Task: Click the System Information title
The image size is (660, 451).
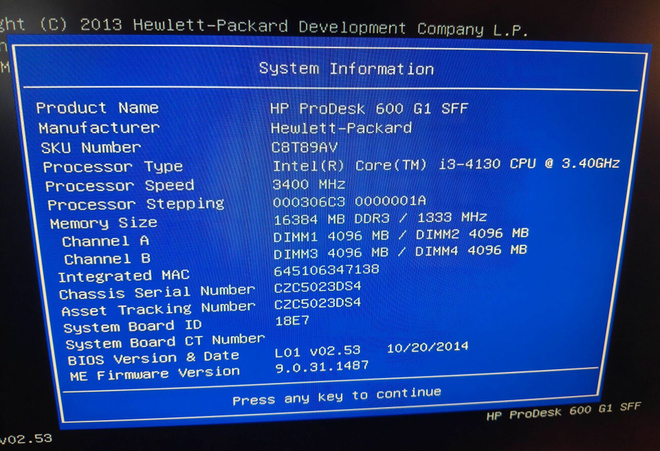Action: click(x=346, y=69)
